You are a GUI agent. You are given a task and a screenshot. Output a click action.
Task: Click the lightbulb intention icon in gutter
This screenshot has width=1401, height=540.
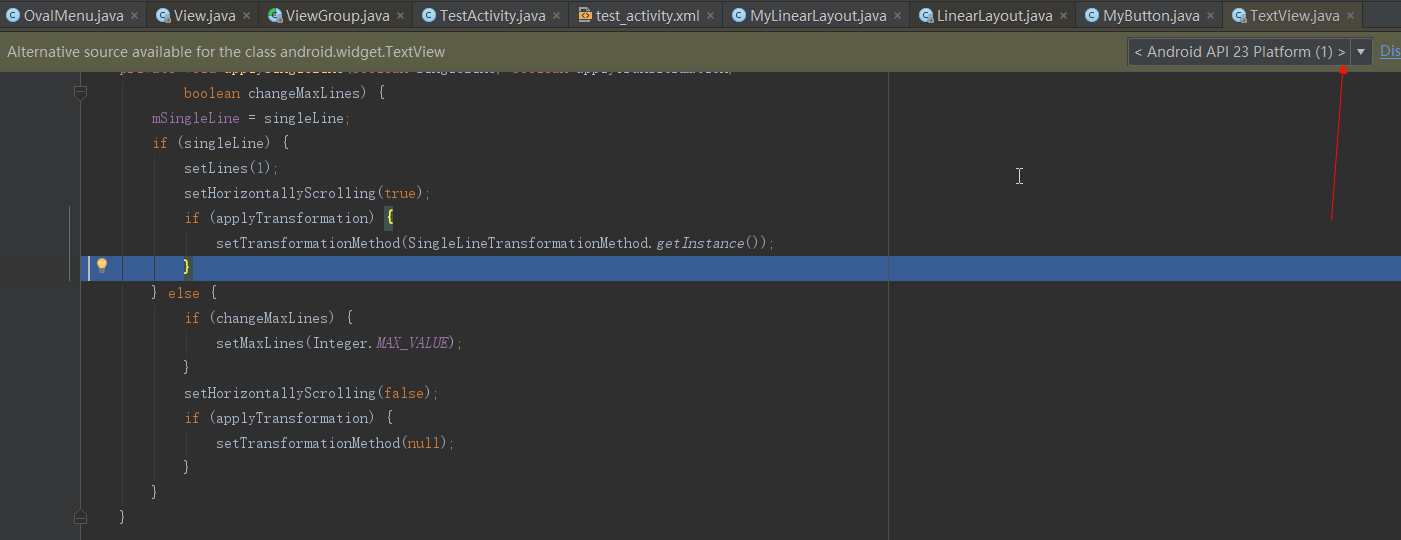pyautogui.click(x=101, y=266)
